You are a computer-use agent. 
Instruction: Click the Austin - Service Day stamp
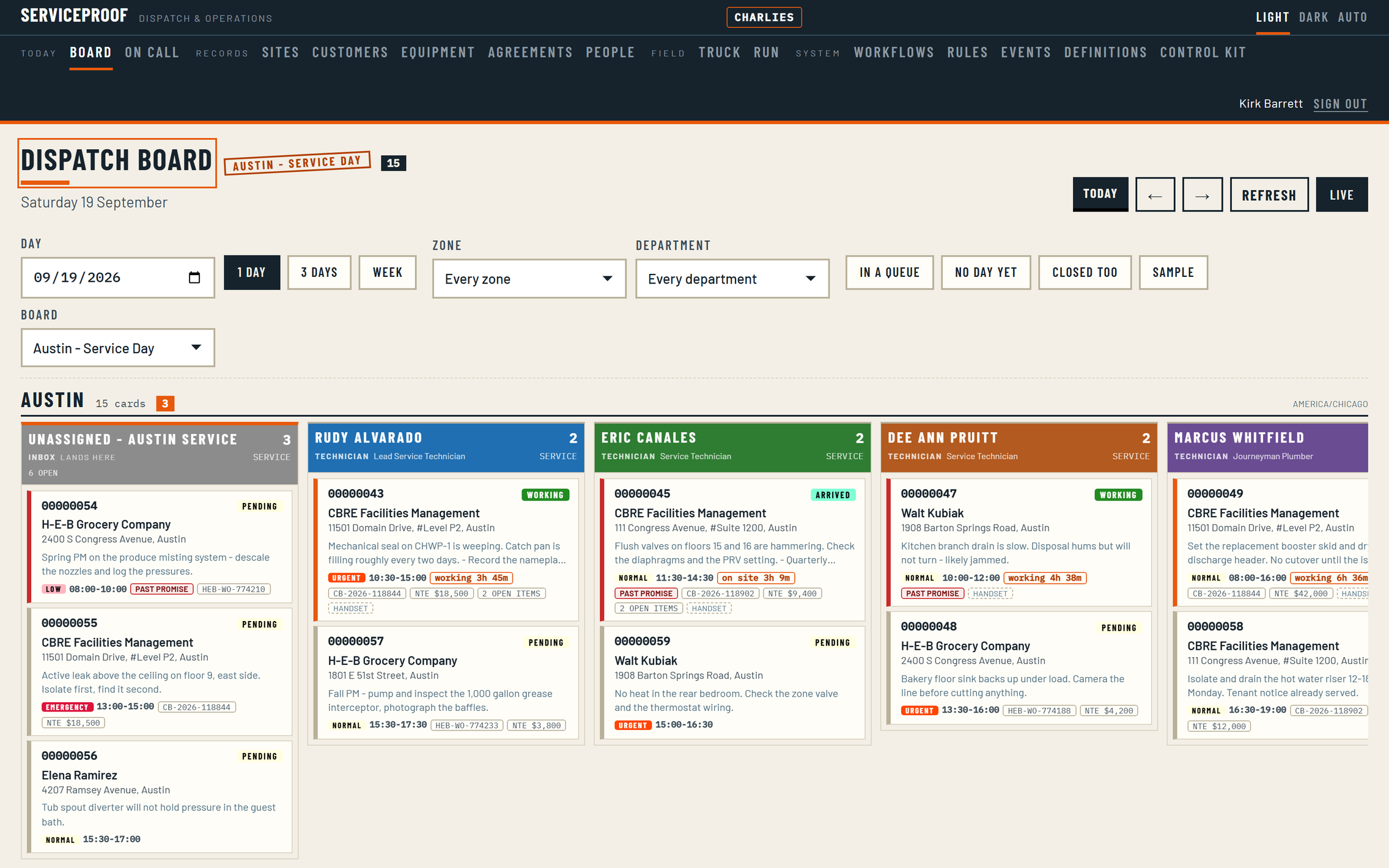pos(297,163)
